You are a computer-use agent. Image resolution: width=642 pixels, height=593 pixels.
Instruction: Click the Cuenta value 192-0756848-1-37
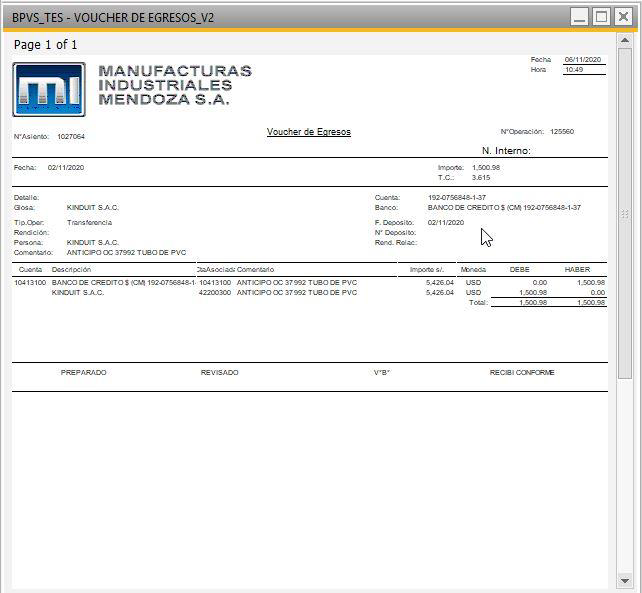457,197
